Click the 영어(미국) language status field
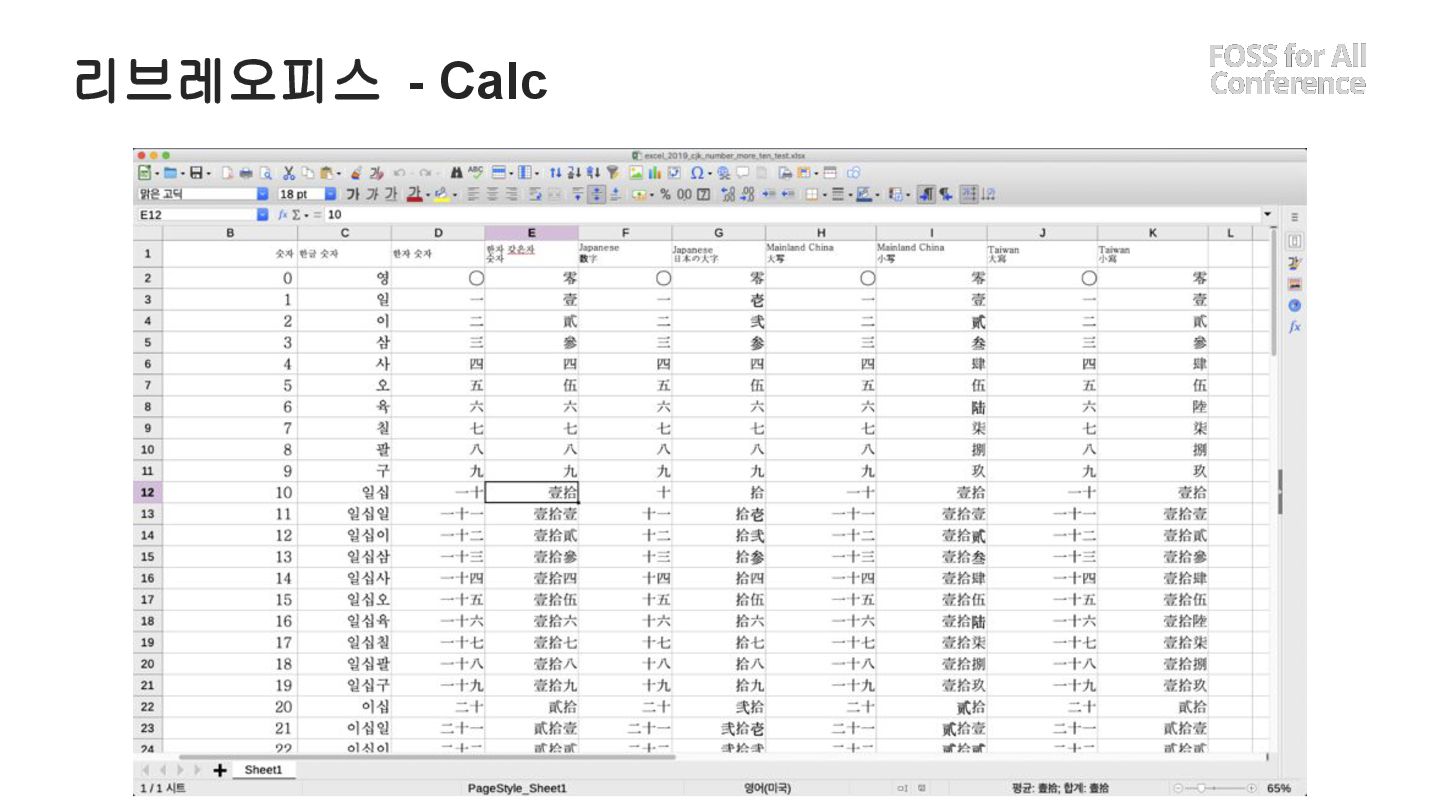1440x810 pixels. [x=768, y=788]
